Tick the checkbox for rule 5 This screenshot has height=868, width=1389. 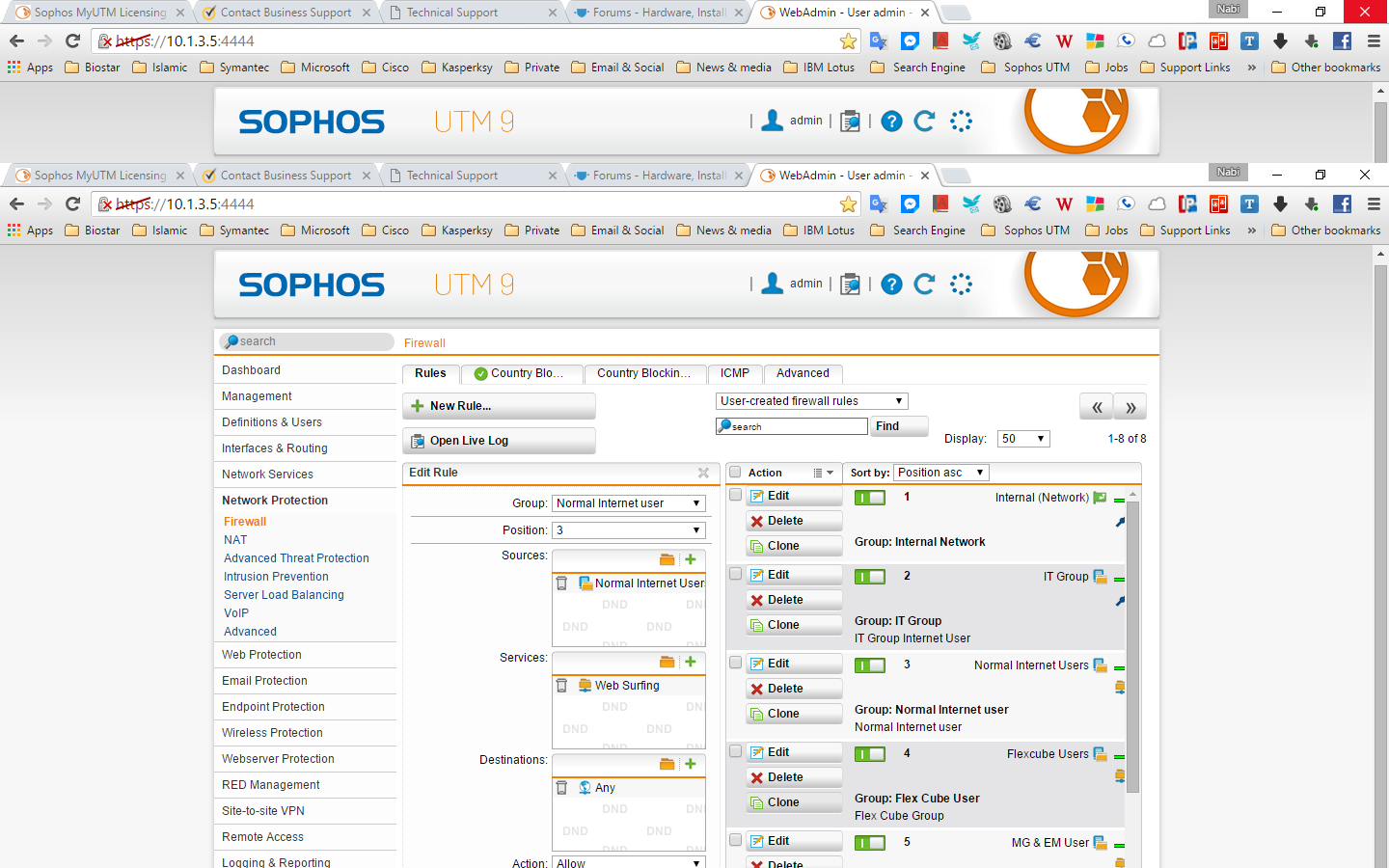click(x=735, y=840)
